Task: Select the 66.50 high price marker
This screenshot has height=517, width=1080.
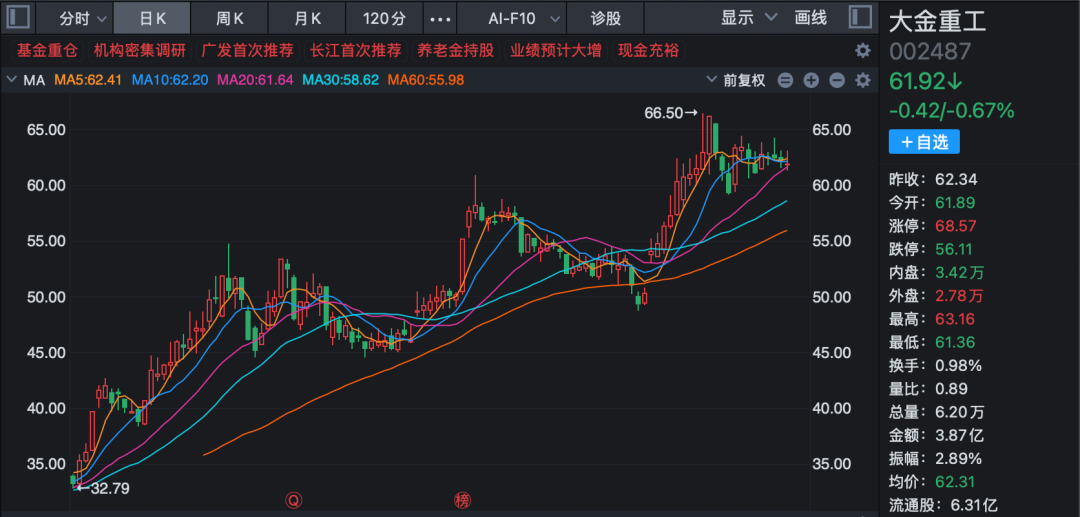Action: 670,114
